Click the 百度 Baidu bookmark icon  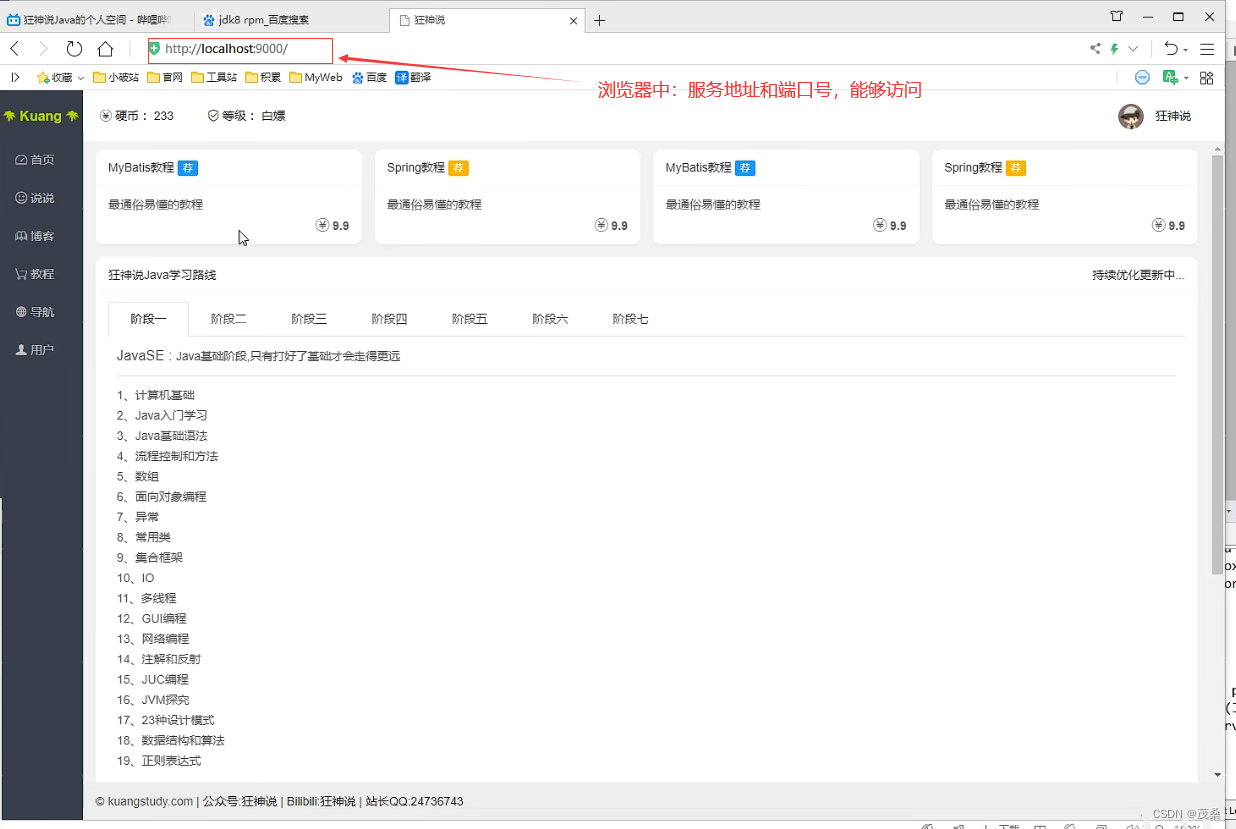(x=358, y=77)
